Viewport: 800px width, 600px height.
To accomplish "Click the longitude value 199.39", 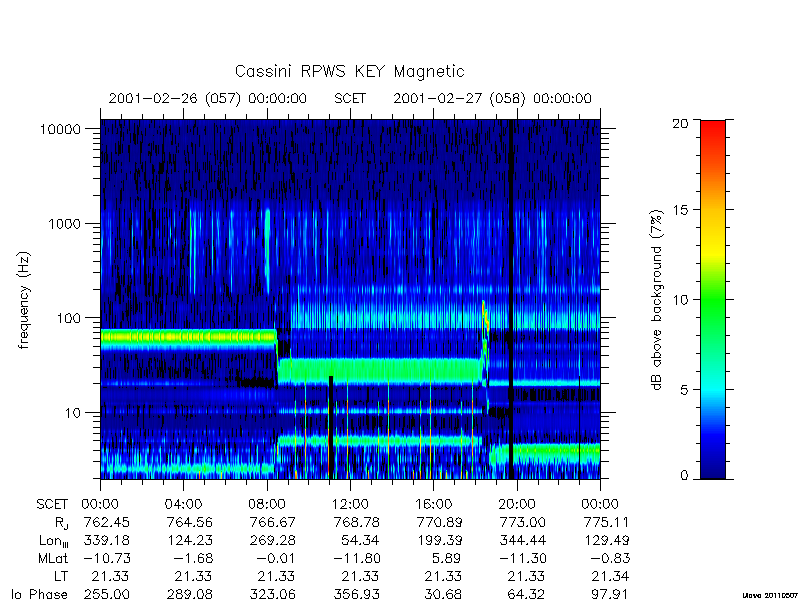I will point(440,541).
